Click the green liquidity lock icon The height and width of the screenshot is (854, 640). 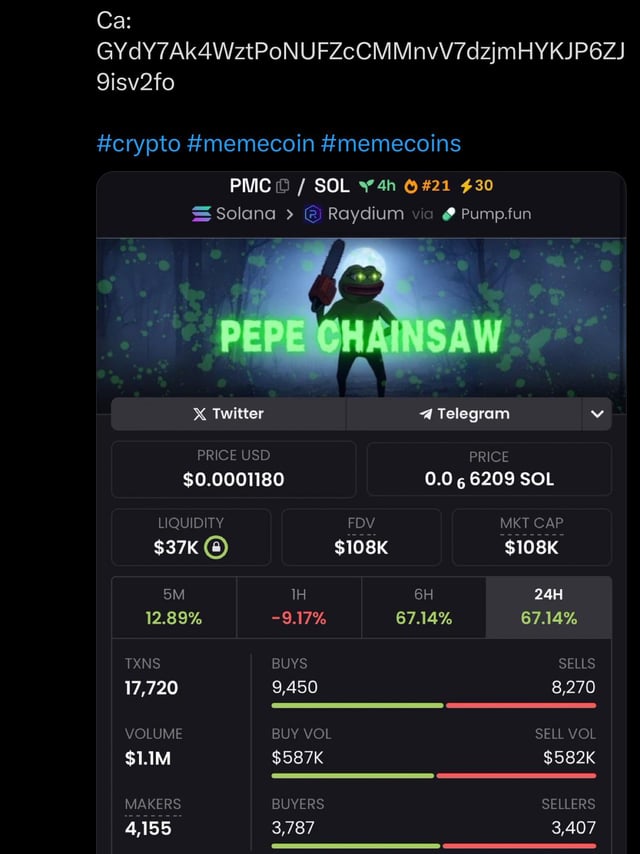point(216,547)
